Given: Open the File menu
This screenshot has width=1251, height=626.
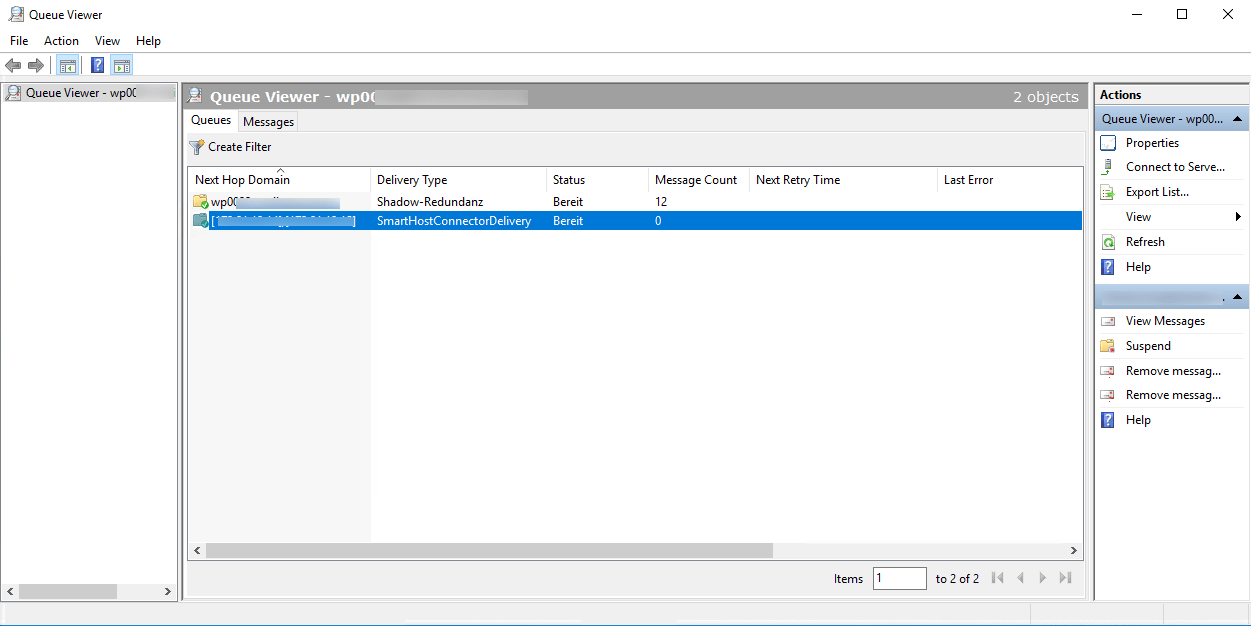Looking at the screenshot, I should (19, 41).
